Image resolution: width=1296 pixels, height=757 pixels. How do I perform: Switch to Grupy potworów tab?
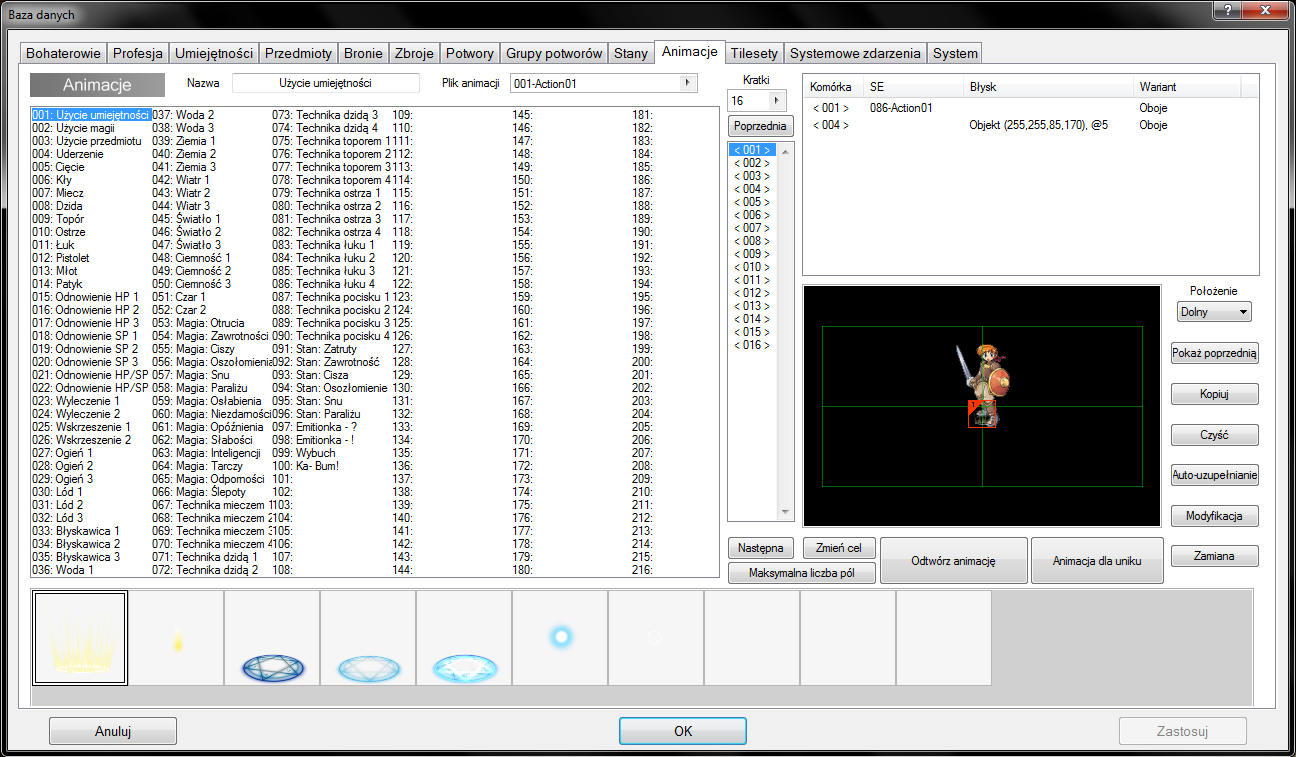pos(554,53)
